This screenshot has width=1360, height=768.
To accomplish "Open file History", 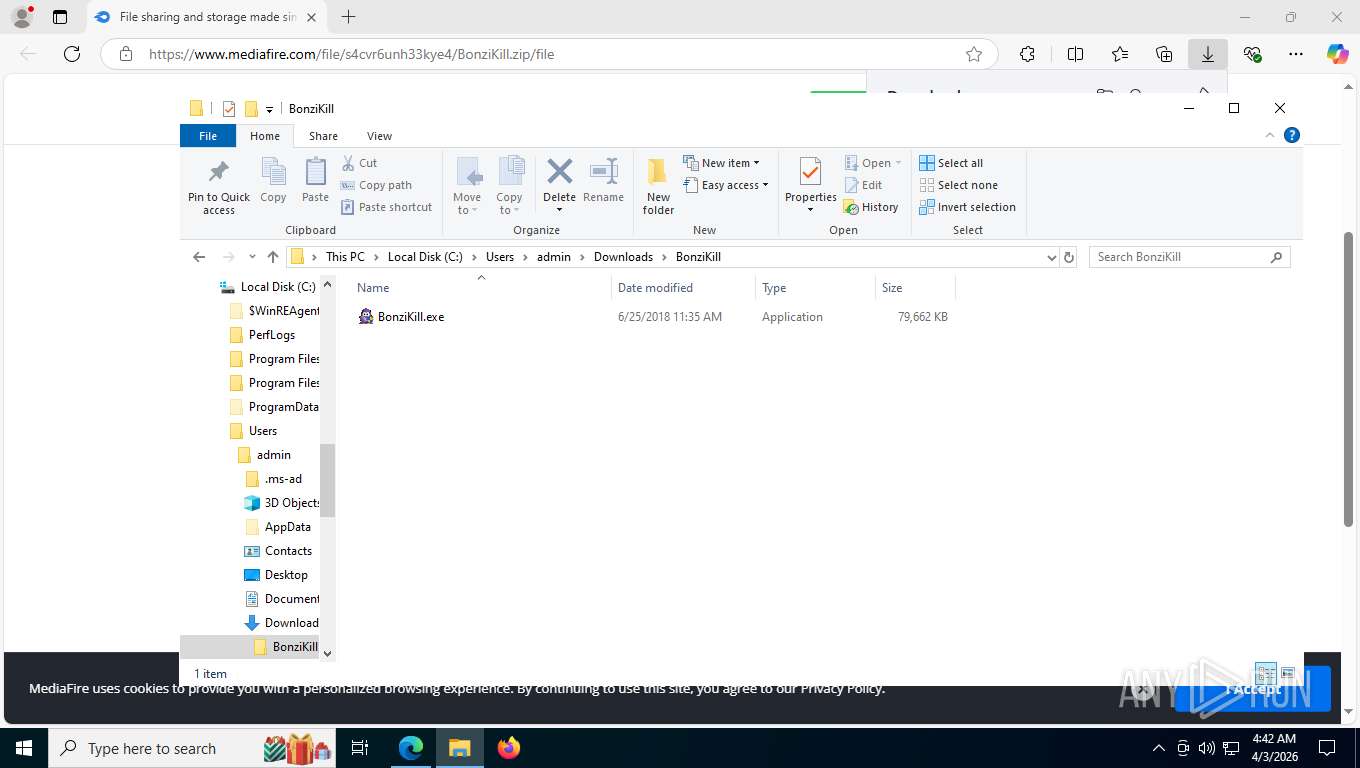I will tap(871, 207).
